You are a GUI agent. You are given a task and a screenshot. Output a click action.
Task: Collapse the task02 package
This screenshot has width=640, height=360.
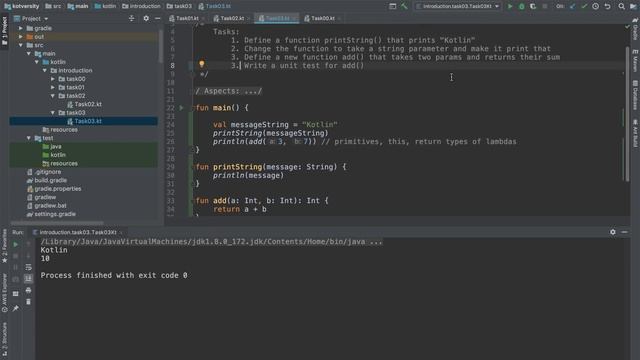coord(53,96)
